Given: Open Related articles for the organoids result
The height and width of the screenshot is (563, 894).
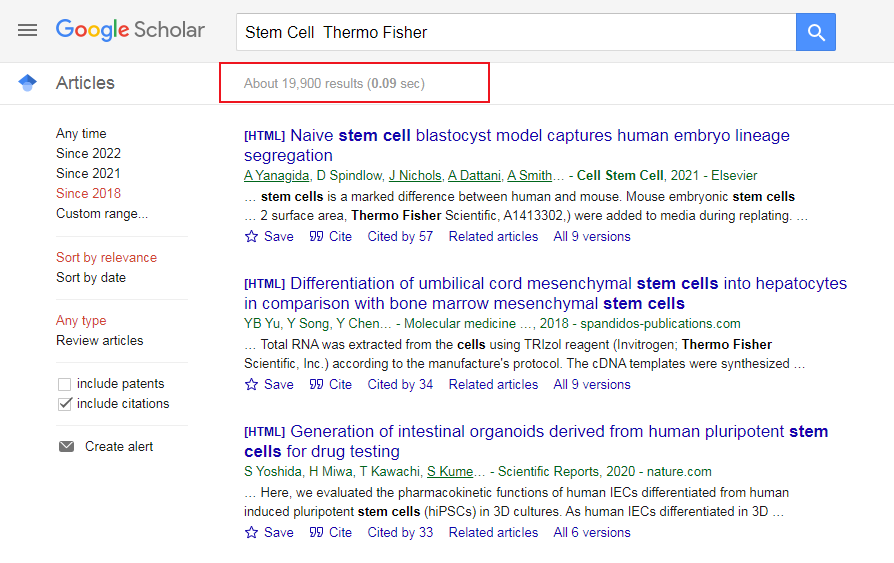Looking at the screenshot, I should point(493,532).
